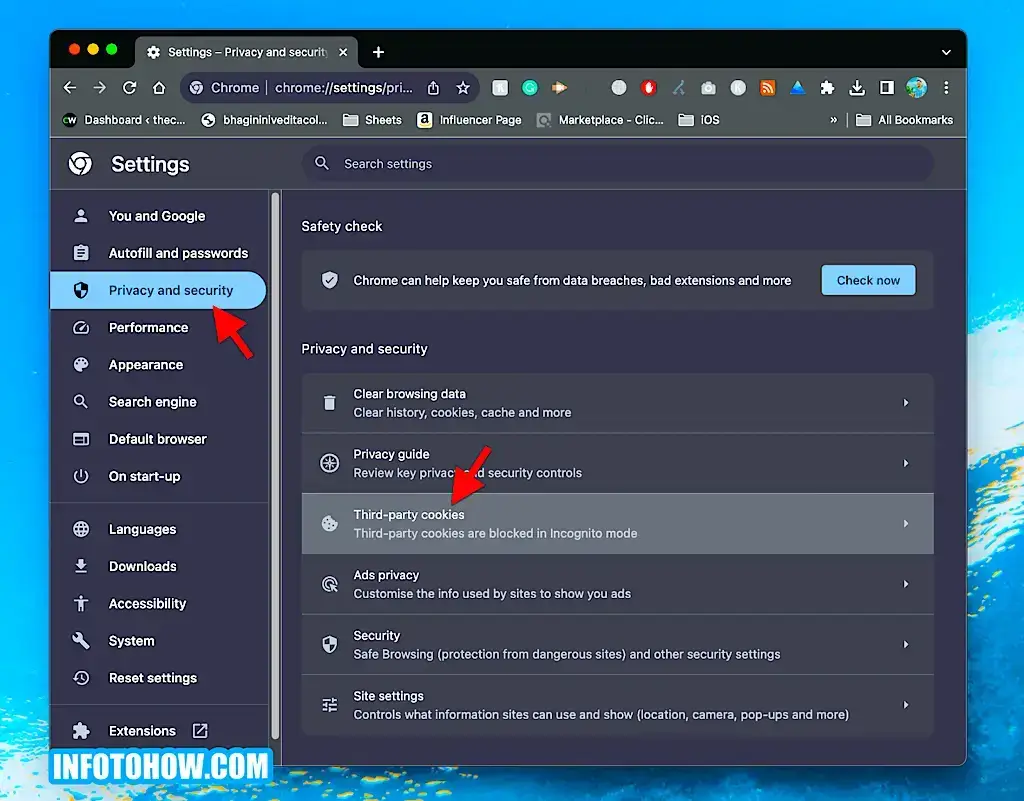Open the Sheets bookmark folder

[x=372, y=120]
